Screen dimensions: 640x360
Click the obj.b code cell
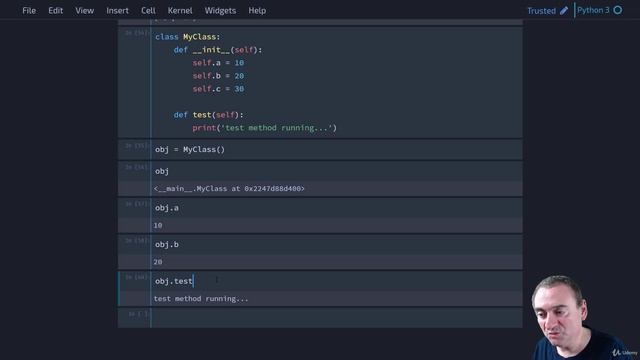pos(336,244)
